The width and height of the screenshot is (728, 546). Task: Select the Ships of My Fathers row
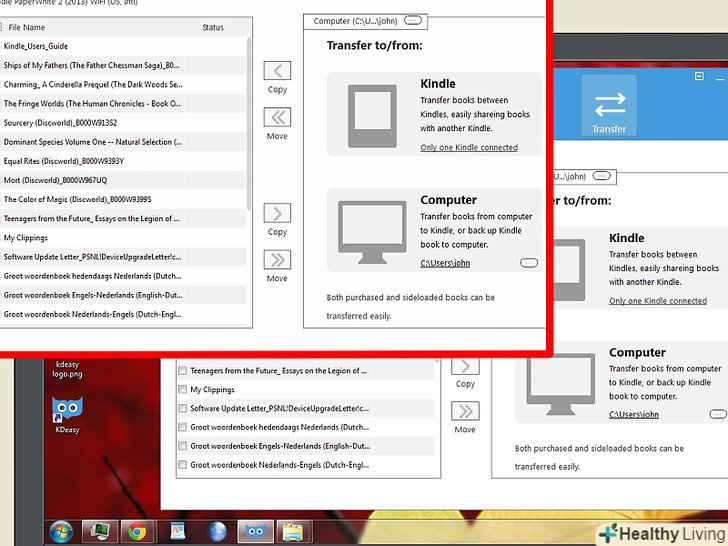click(x=123, y=65)
